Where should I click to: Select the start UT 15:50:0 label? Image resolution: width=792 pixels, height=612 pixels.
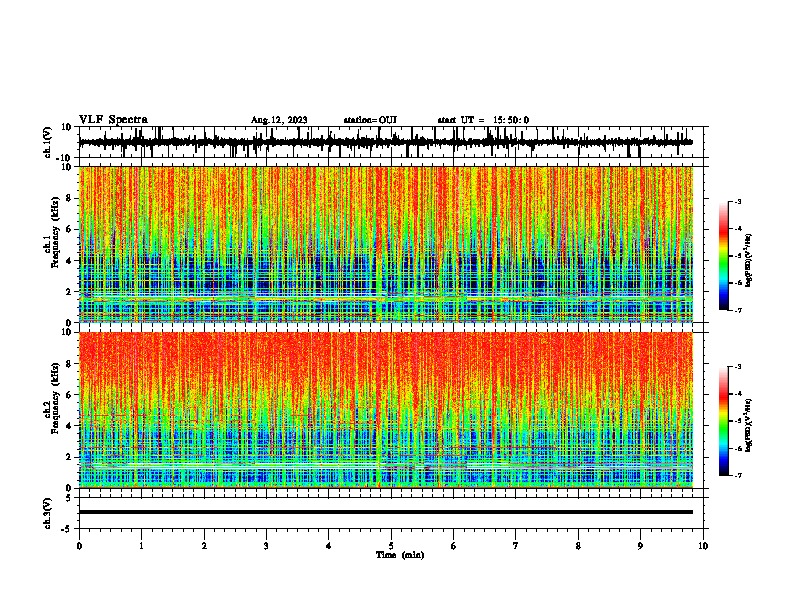483,120
